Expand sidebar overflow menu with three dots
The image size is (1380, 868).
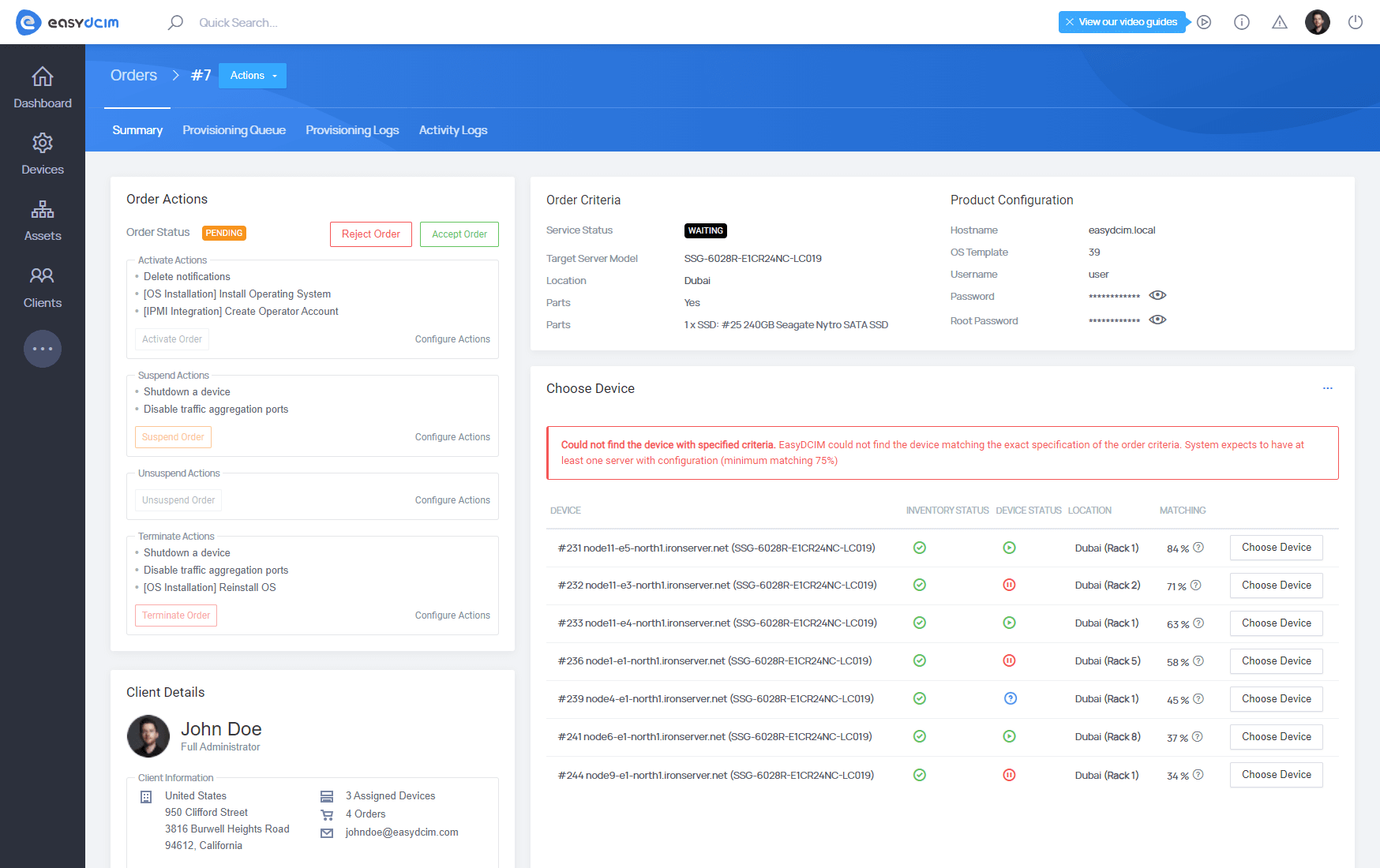(x=42, y=349)
